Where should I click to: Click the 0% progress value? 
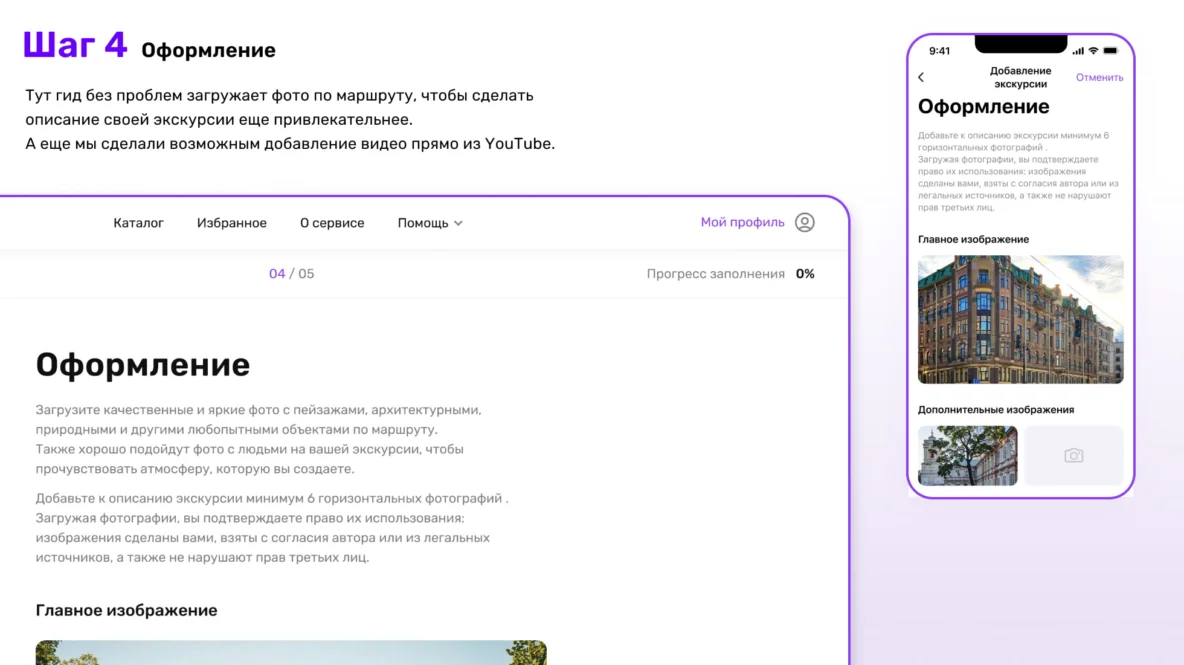click(805, 273)
